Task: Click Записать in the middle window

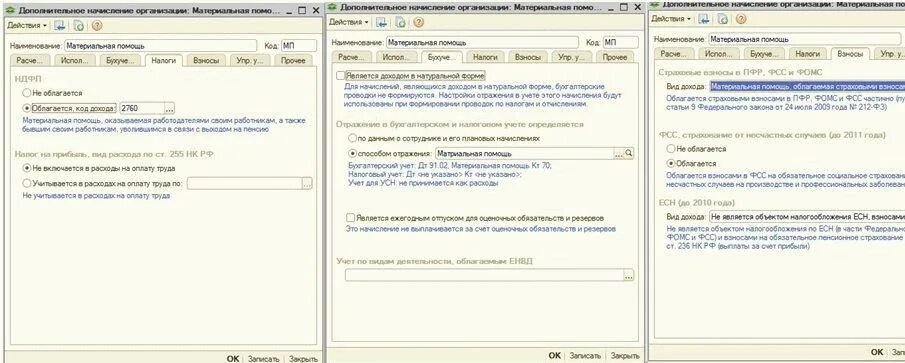Action: [x=585, y=355]
